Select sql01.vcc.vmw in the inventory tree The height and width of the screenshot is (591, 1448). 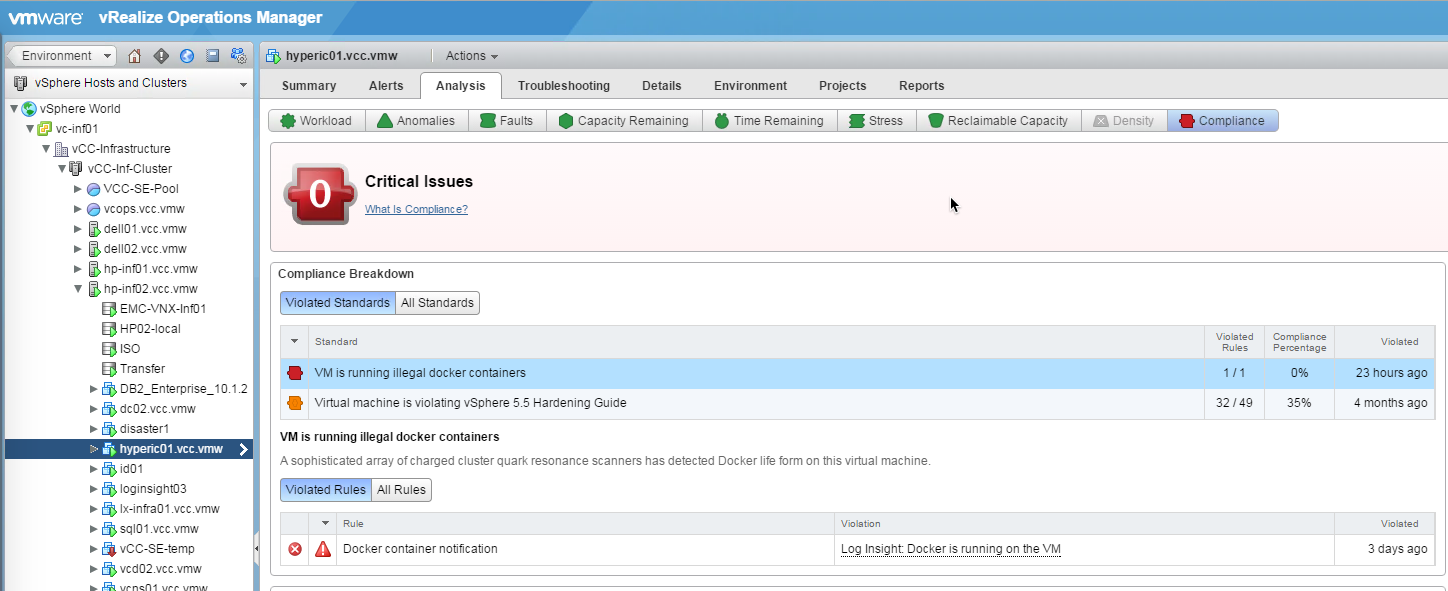tap(159, 529)
